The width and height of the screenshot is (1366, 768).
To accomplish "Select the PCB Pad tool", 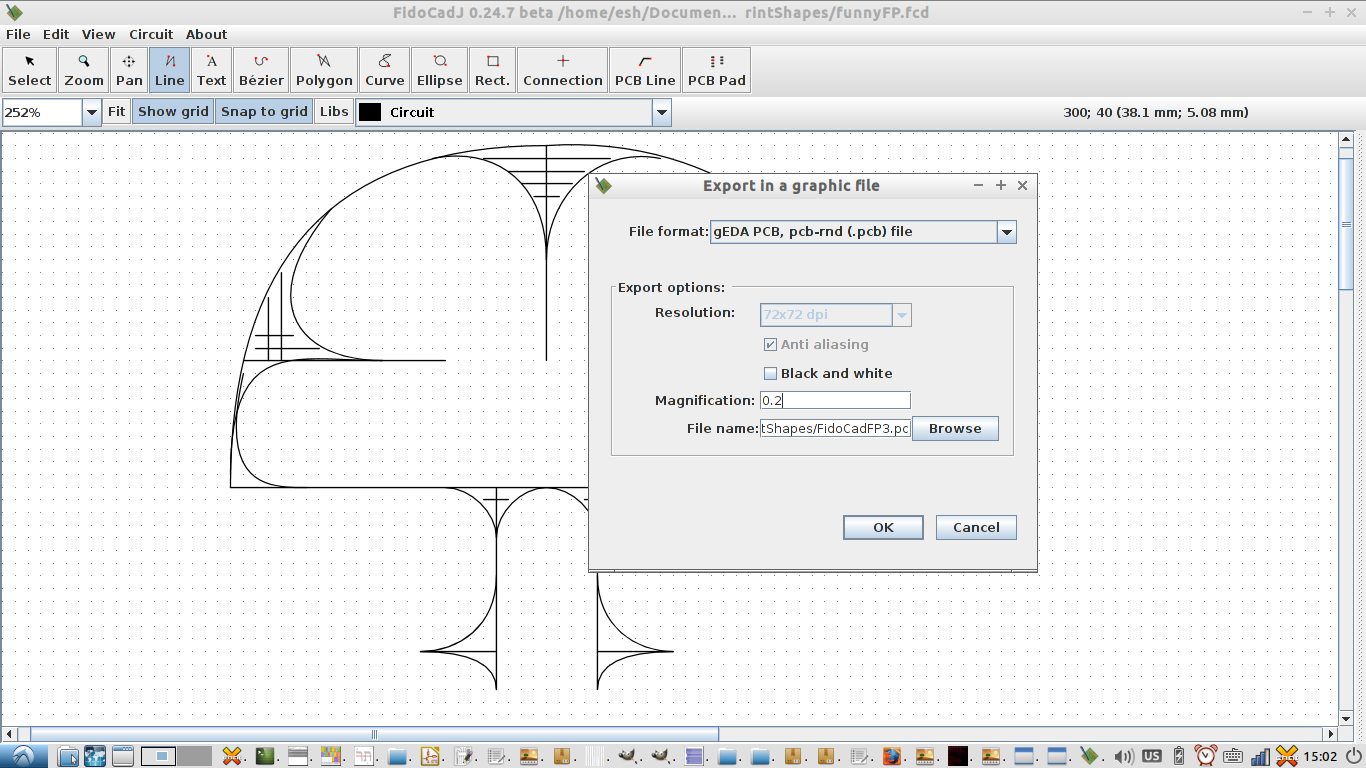I will point(716,69).
